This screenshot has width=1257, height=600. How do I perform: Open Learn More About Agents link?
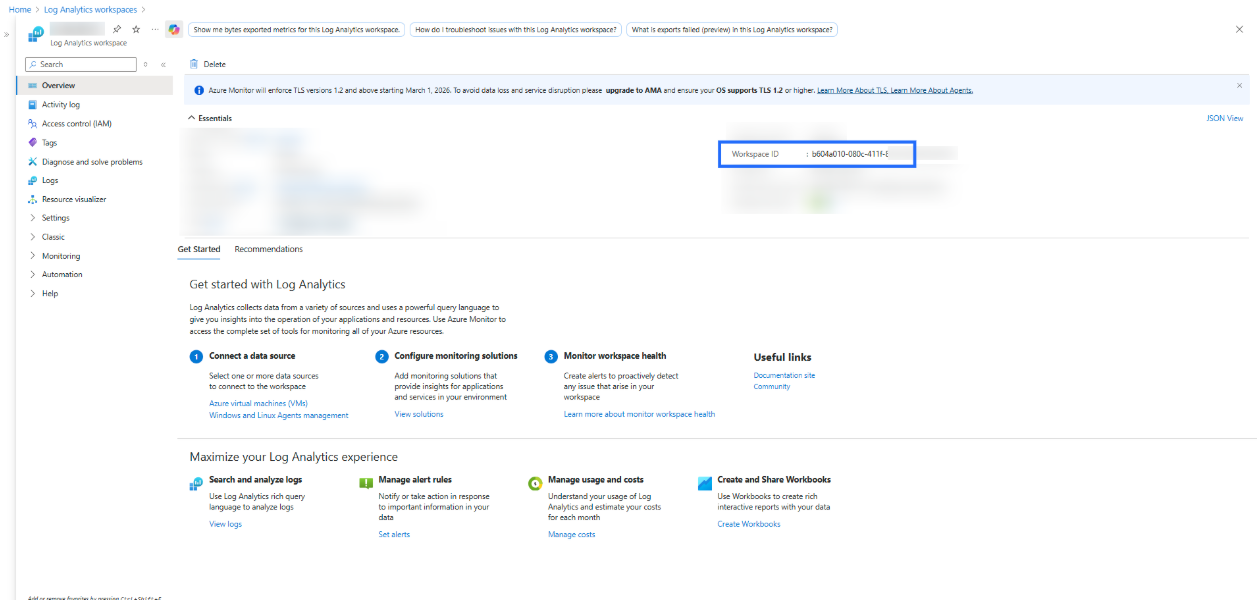(932, 90)
